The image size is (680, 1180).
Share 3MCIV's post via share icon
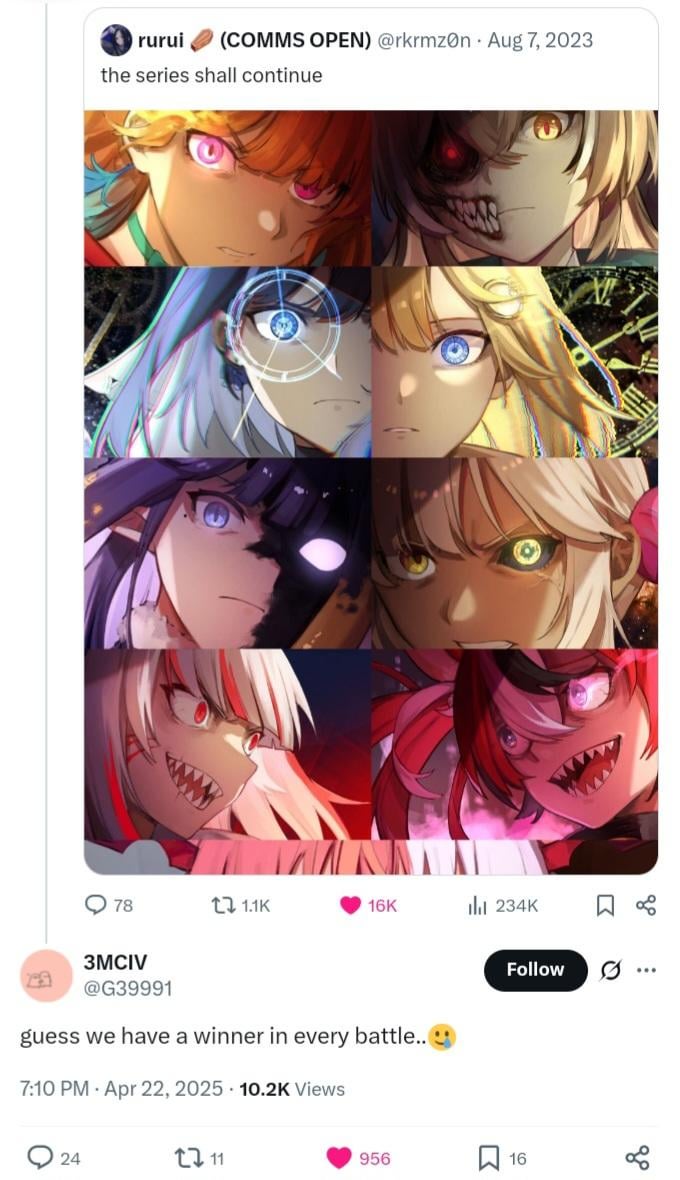coord(637,1157)
